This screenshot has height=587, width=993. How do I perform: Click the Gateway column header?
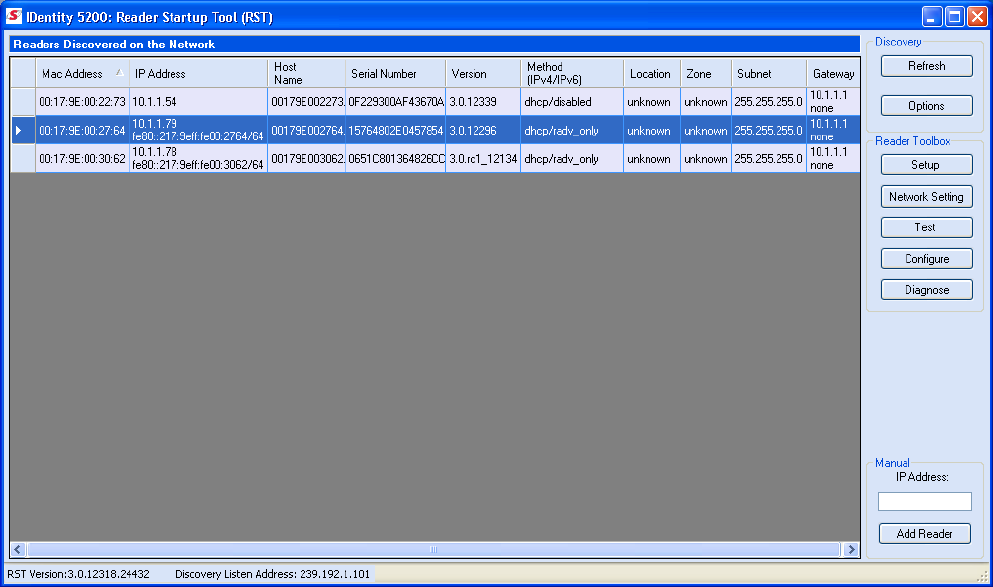tap(833, 73)
